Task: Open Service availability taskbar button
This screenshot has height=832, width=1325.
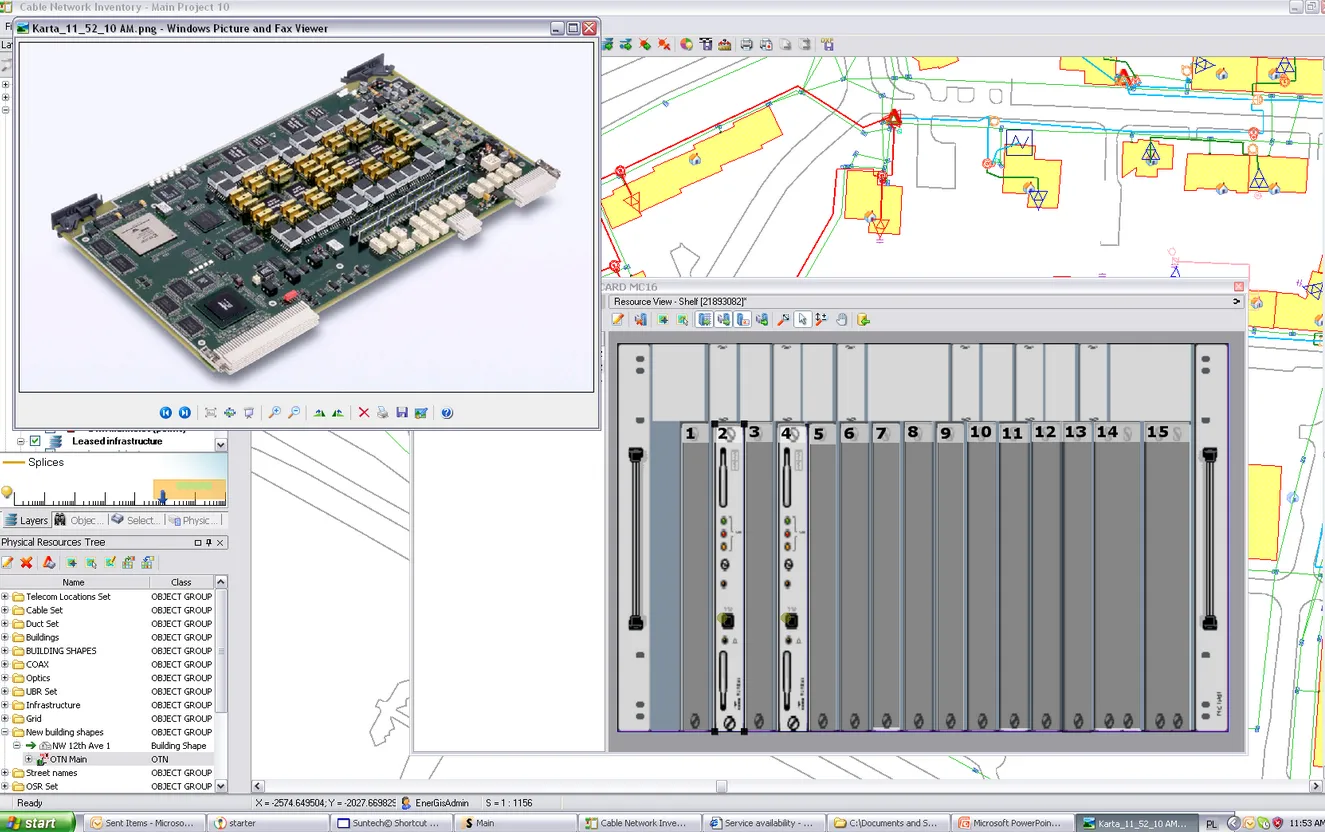Action: pyautogui.click(x=764, y=823)
